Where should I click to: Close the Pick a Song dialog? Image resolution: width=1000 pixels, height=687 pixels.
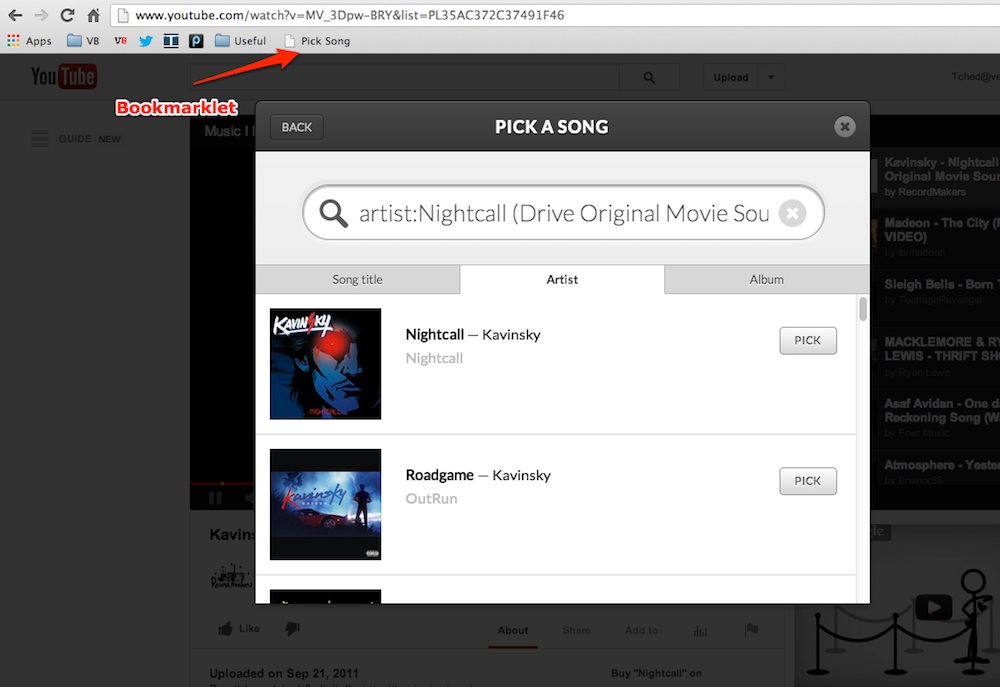click(x=844, y=127)
